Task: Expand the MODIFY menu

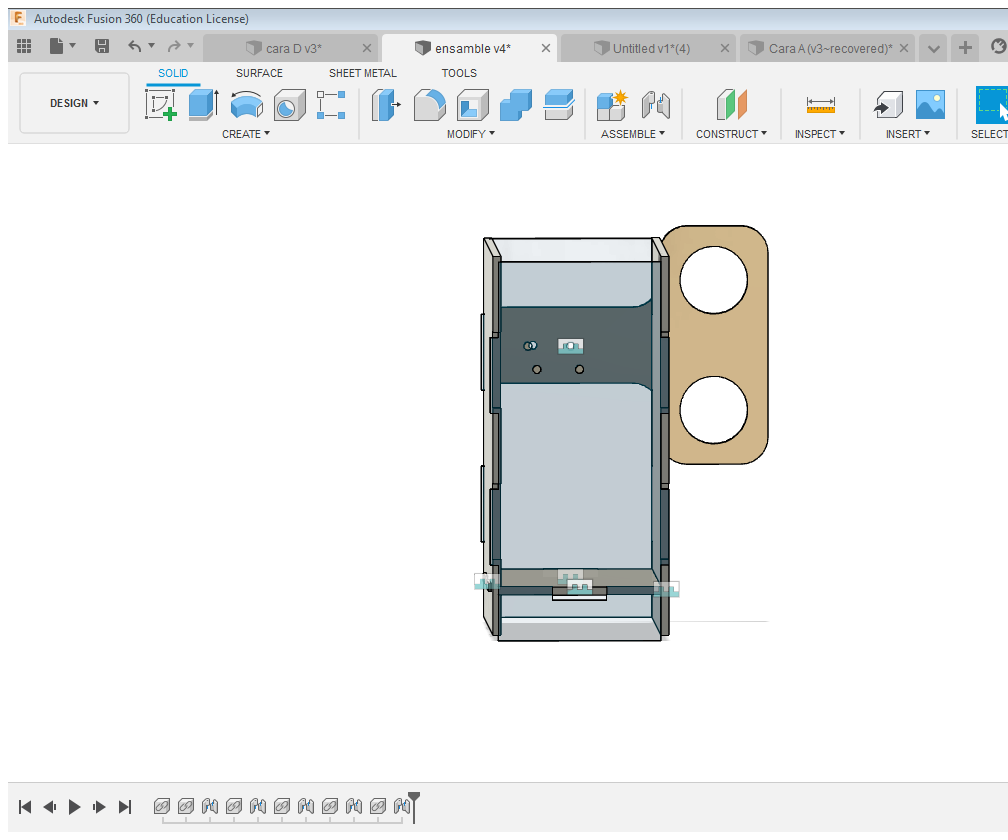Action: pyautogui.click(x=471, y=134)
